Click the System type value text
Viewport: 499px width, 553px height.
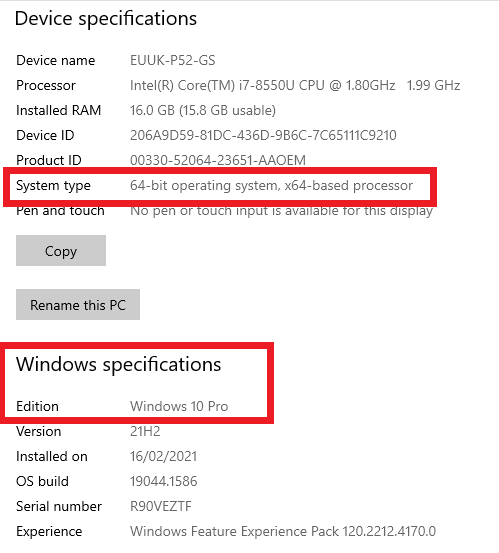click(271, 186)
